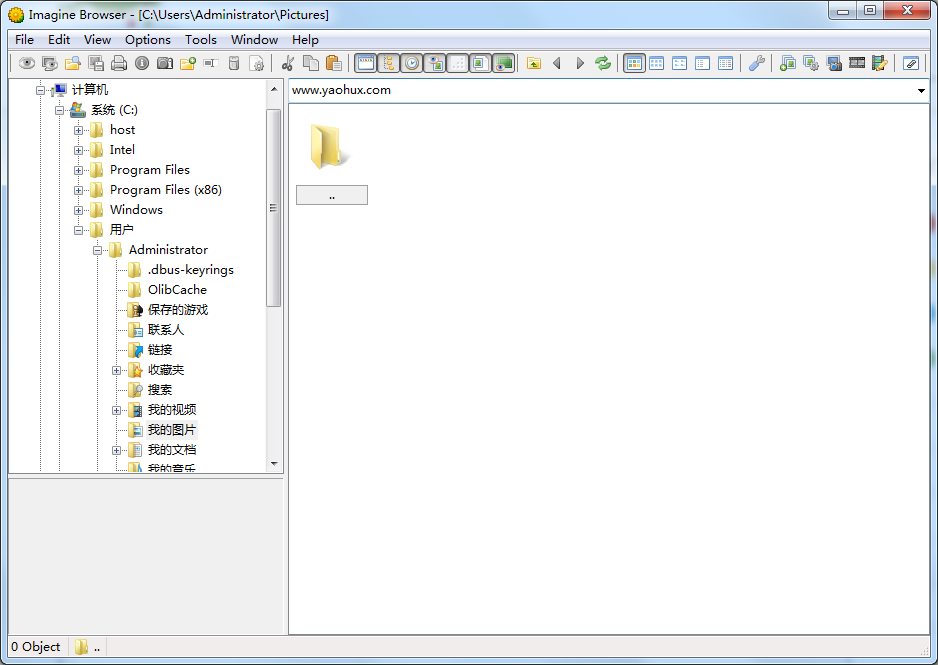Click the clipboard Paste icon
This screenshot has width=938, height=665.
(x=334, y=63)
